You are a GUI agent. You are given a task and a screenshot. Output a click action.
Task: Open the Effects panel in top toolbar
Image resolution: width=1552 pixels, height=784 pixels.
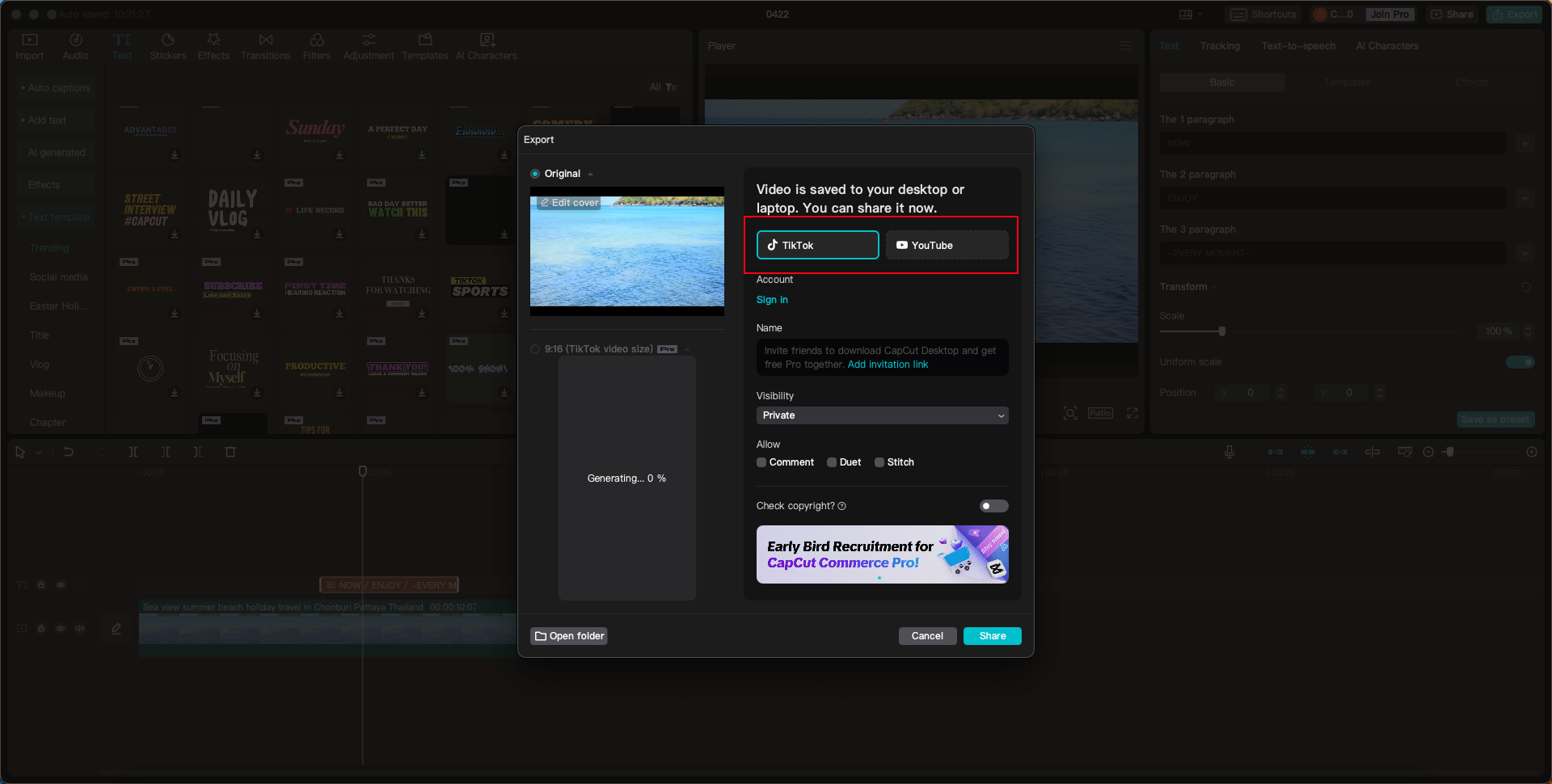pyautogui.click(x=213, y=46)
